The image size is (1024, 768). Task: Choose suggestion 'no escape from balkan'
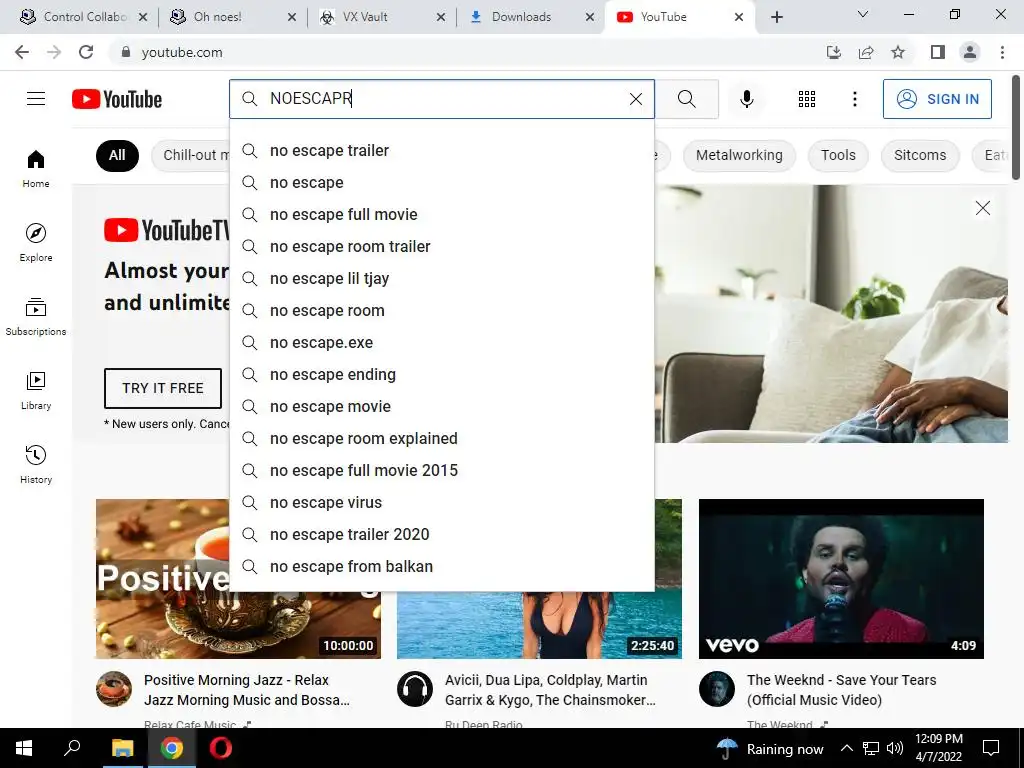click(x=441, y=567)
